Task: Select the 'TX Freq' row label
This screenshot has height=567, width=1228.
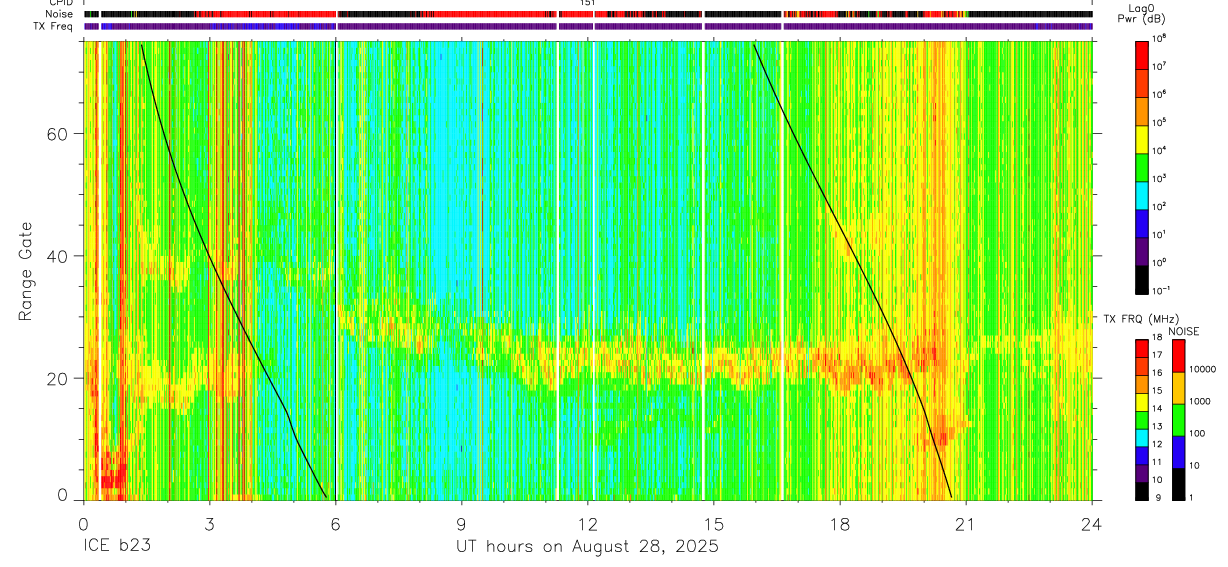Action: click(x=54, y=27)
